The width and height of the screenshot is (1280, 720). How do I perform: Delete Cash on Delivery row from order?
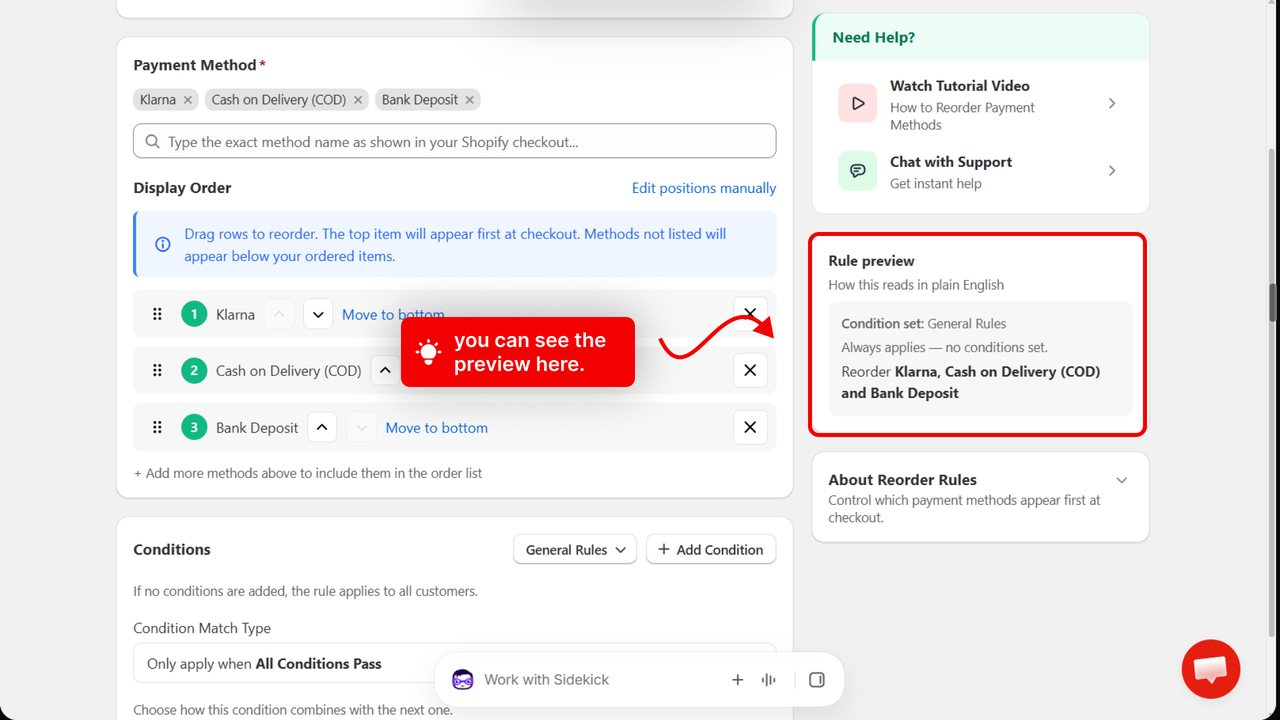(750, 370)
